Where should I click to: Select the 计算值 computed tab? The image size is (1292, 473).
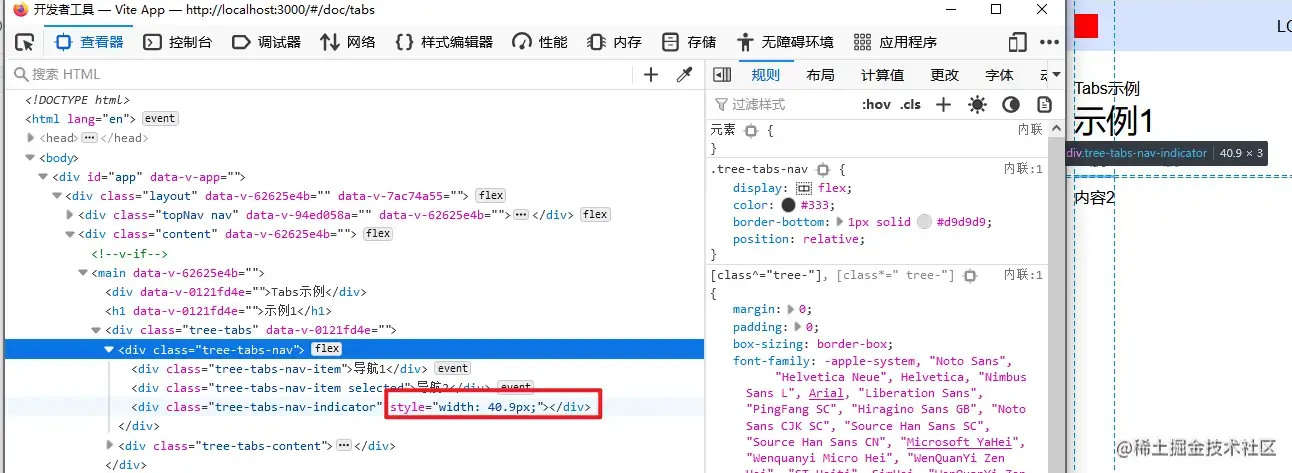point(882,75)
